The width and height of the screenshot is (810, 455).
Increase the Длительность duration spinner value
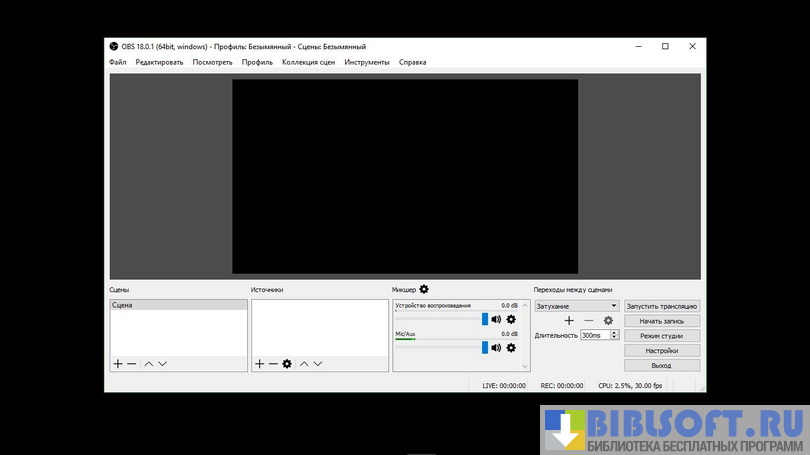pyautogui.click(x=614, y=333)
